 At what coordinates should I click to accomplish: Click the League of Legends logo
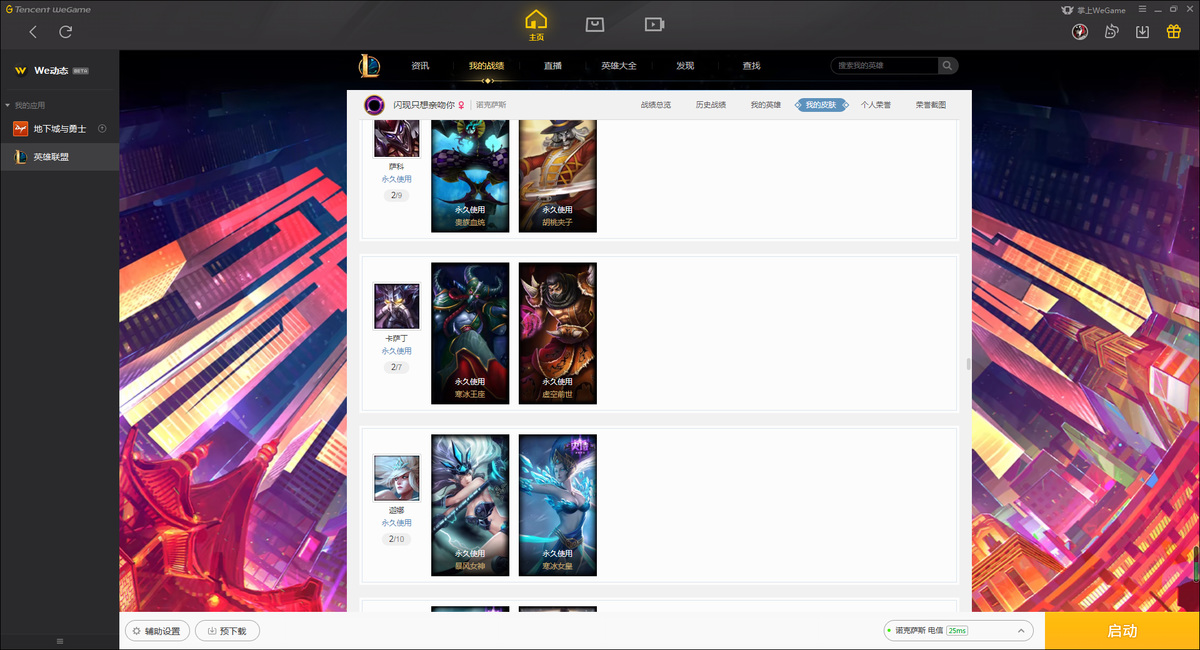click(x=370, y=66)
